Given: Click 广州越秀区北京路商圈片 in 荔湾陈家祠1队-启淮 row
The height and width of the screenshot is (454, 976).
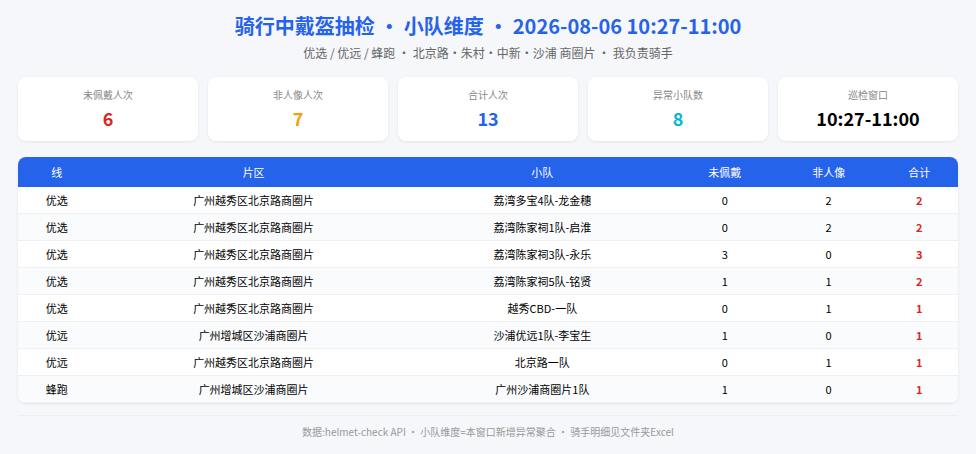Looking at the screenshot, I should [253, 228].
